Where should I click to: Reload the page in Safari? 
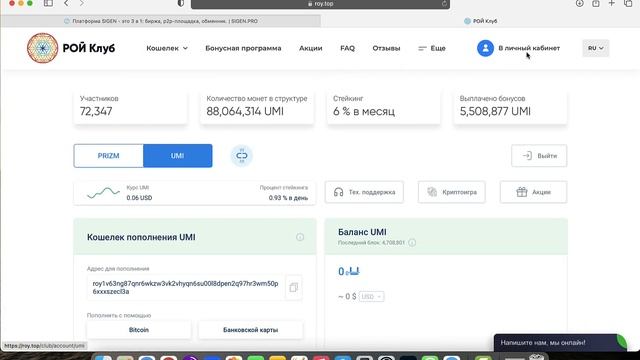[444, 4]
